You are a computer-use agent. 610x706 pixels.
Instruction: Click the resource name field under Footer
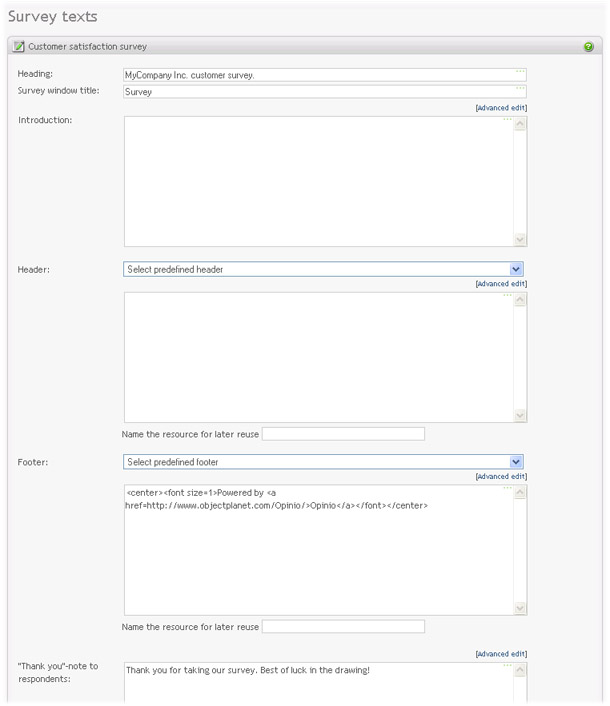tap(343, 627)
